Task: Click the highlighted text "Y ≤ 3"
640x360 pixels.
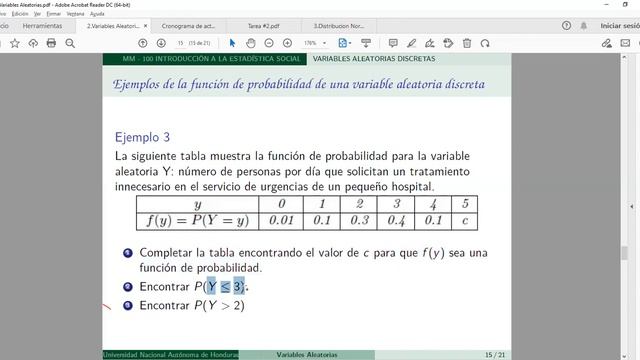Action: click(226, 287)
